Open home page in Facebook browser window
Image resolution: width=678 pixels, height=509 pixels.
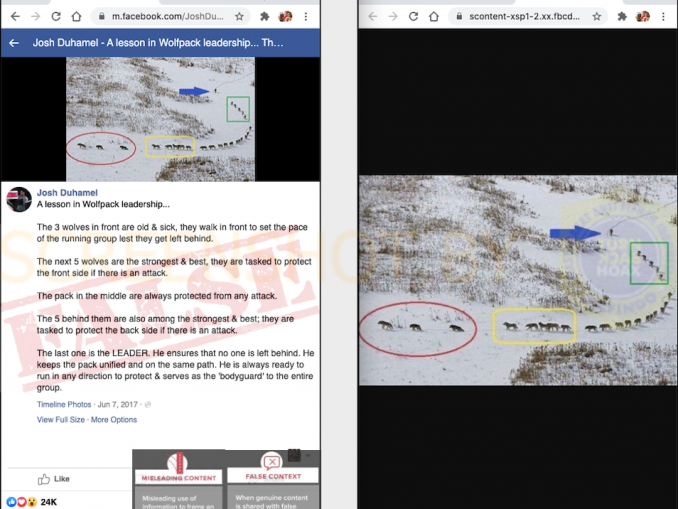tap(76, 16)
